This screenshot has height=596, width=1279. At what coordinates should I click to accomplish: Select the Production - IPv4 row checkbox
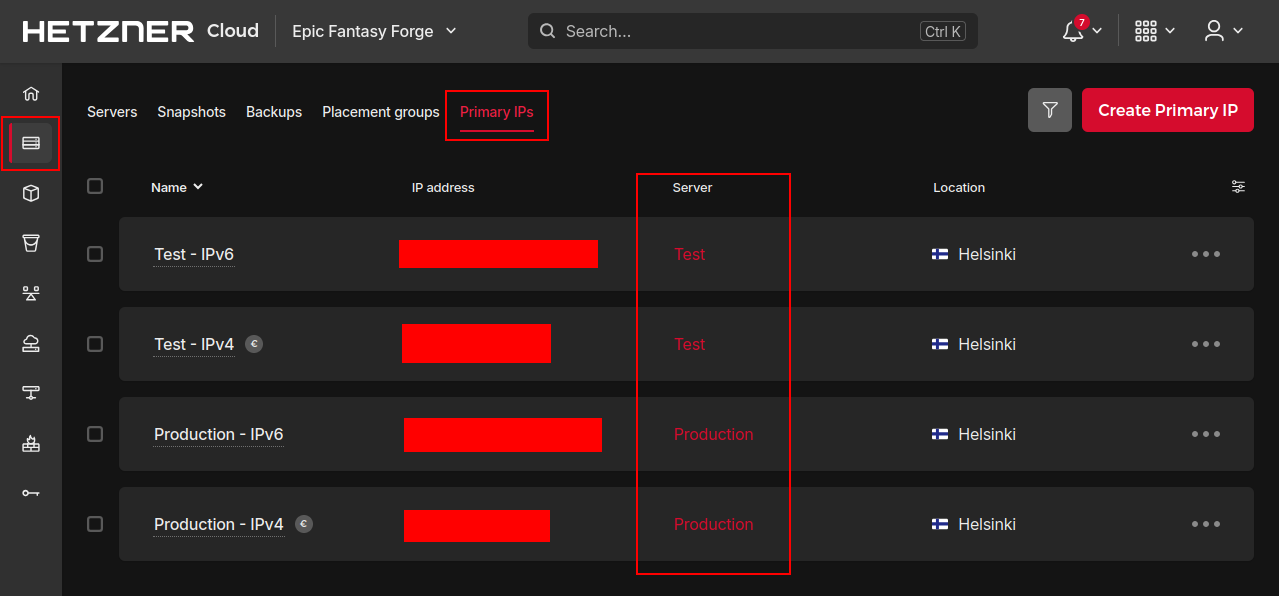[x=95, y=524]
